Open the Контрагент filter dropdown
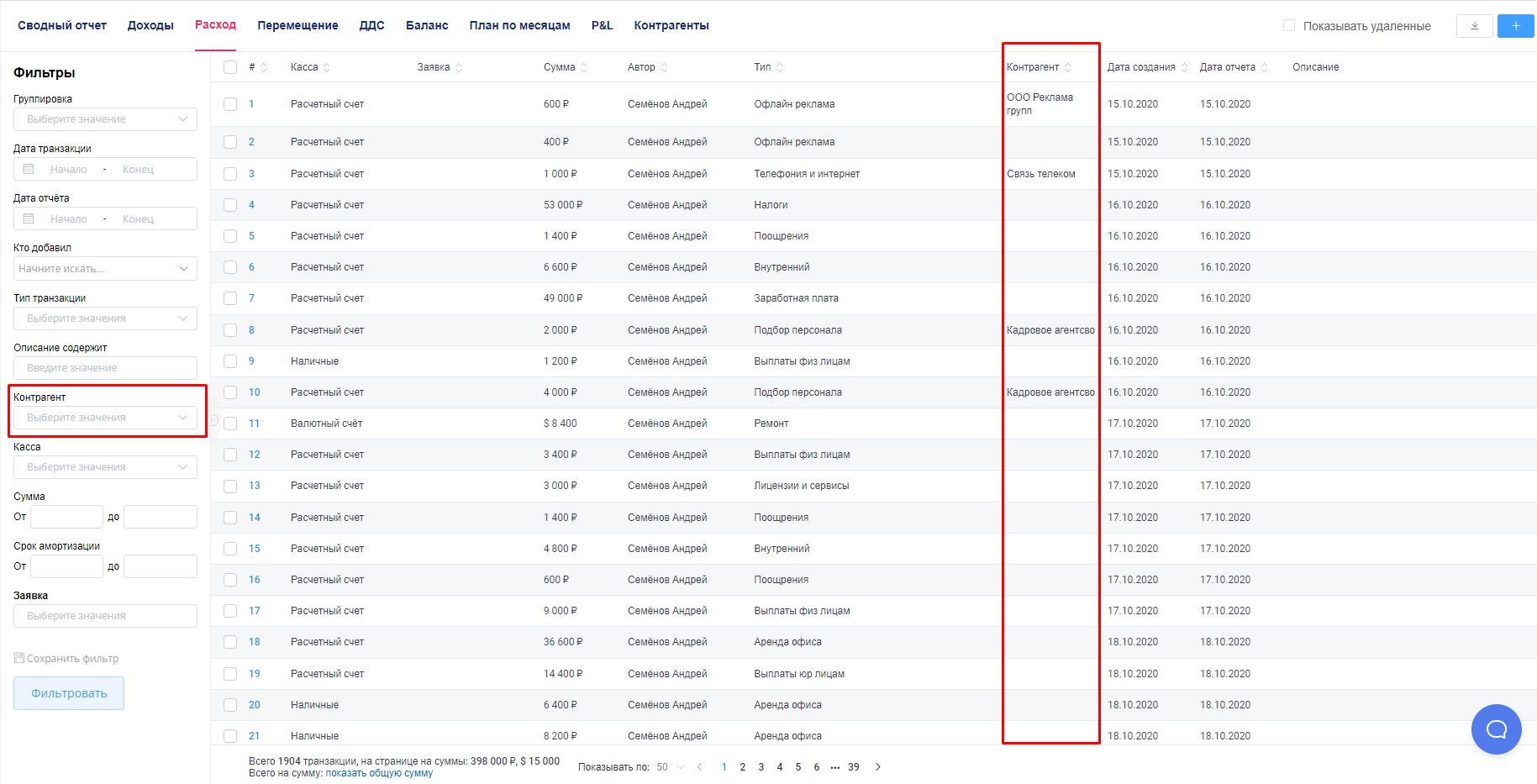 point(105,418)
